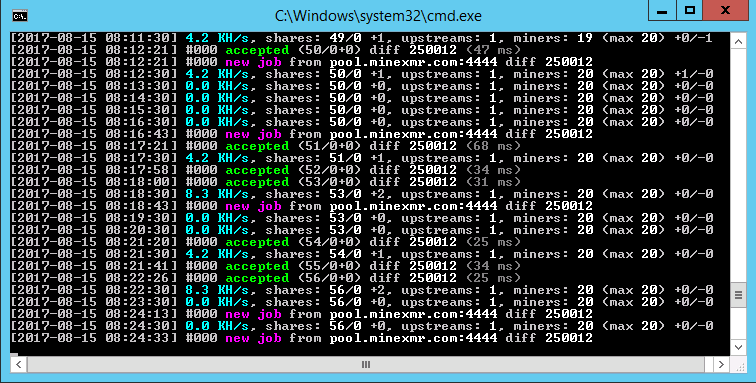Screen dimensions: 756x383
Task: Click the 8.3 KH/s value at 08:22:30
Action: click(x=217, y=290)
